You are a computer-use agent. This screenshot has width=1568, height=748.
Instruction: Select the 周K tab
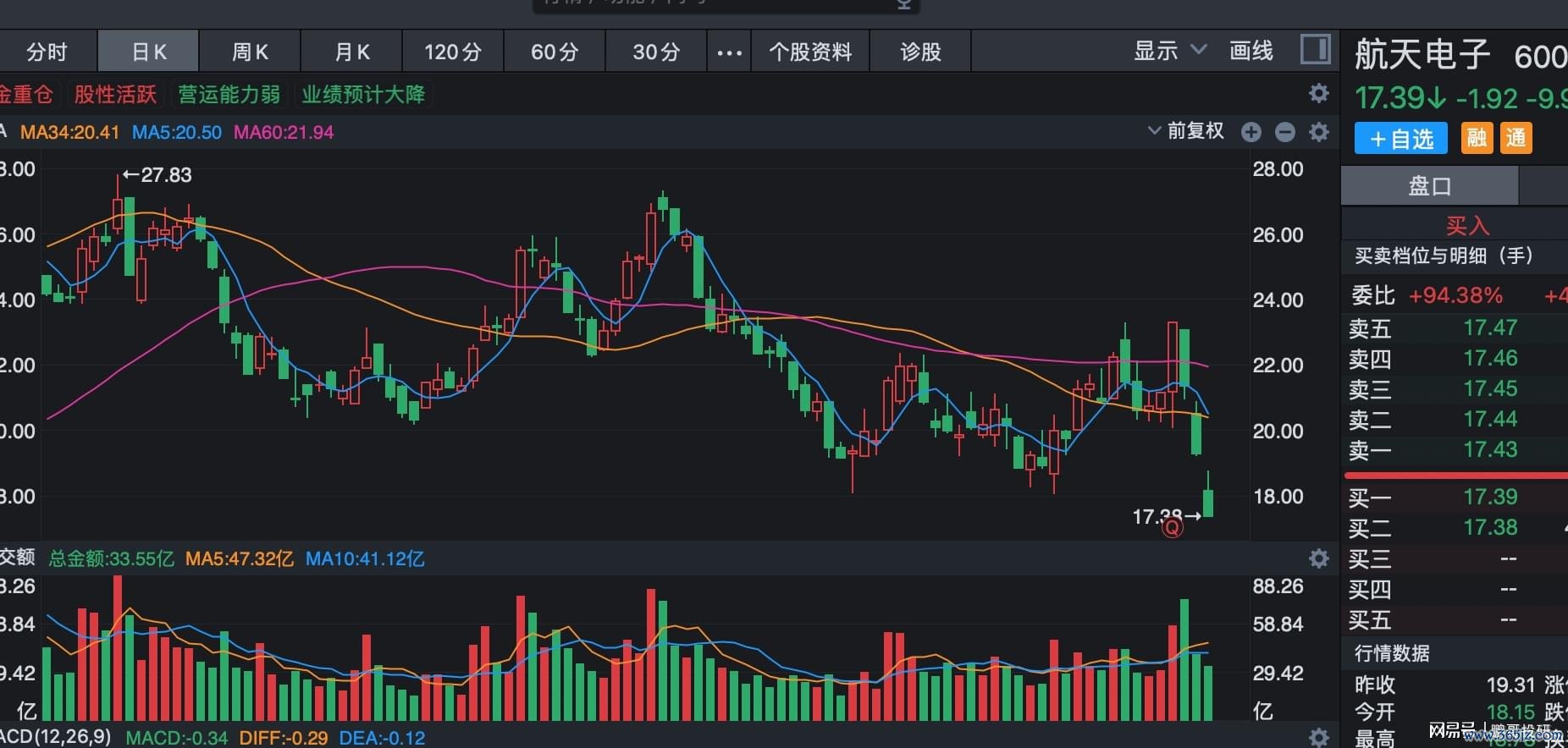click(250, 52)
